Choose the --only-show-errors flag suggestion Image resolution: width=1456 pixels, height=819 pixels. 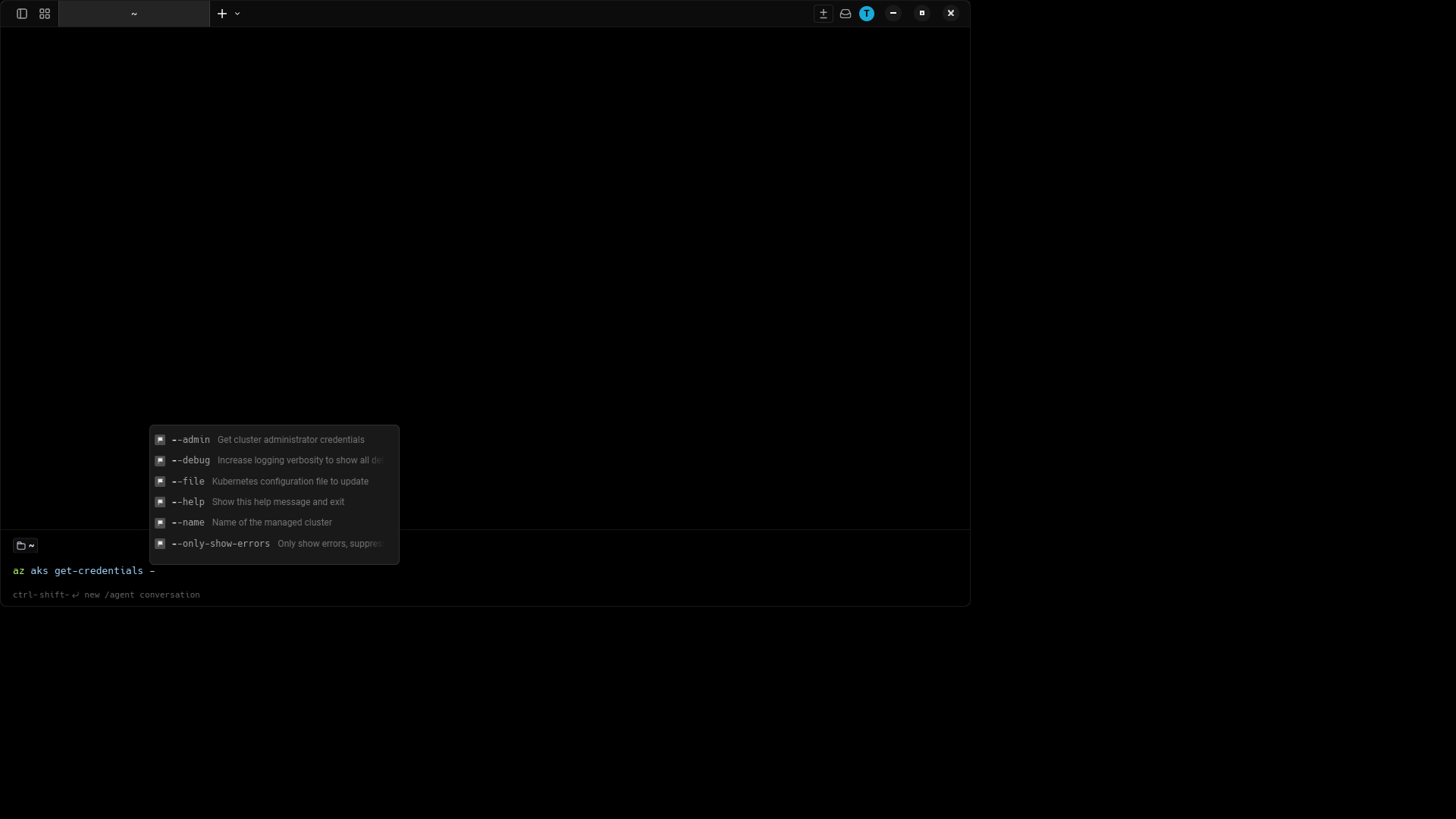[x=275, y=544]
